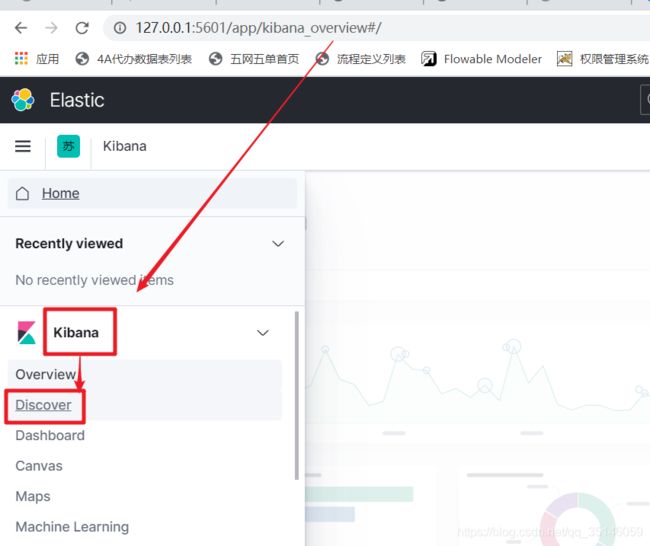Screen dimensions: 650x546
Task: Open Machine Learning in Kibana menu
Action: 72,527
